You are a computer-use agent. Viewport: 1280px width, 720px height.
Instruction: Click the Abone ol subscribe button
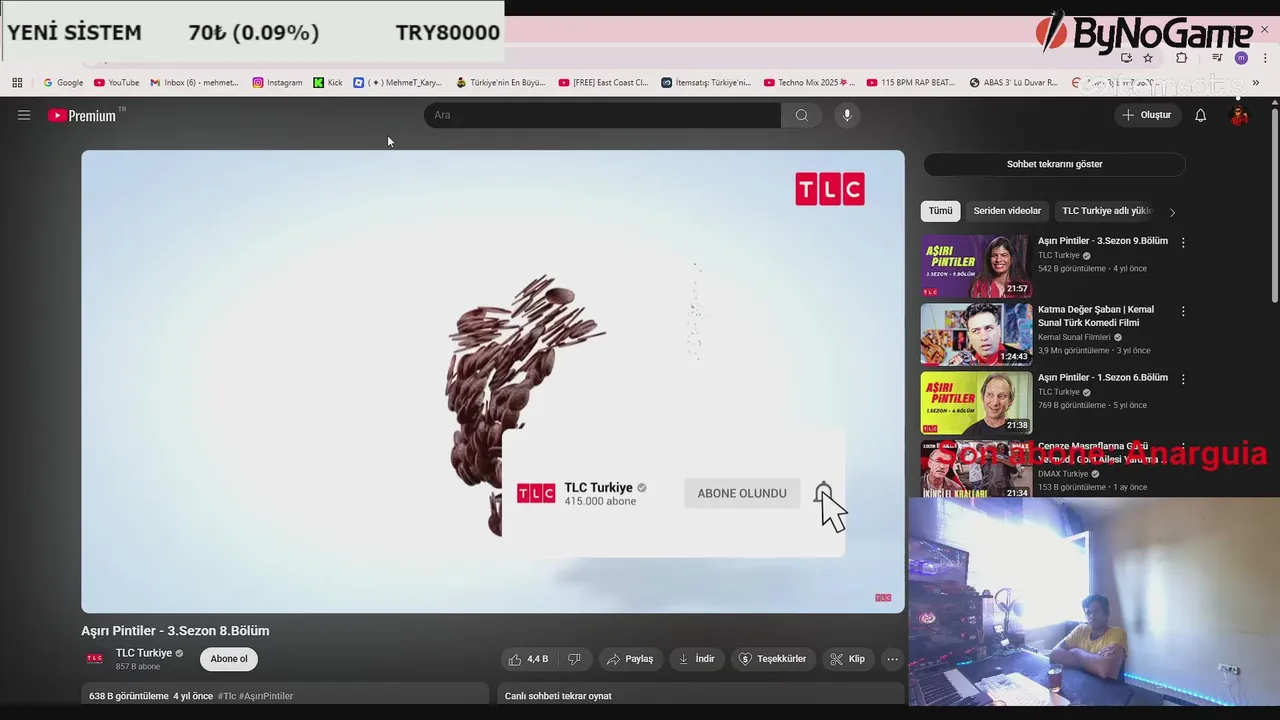tap(229, 659)
